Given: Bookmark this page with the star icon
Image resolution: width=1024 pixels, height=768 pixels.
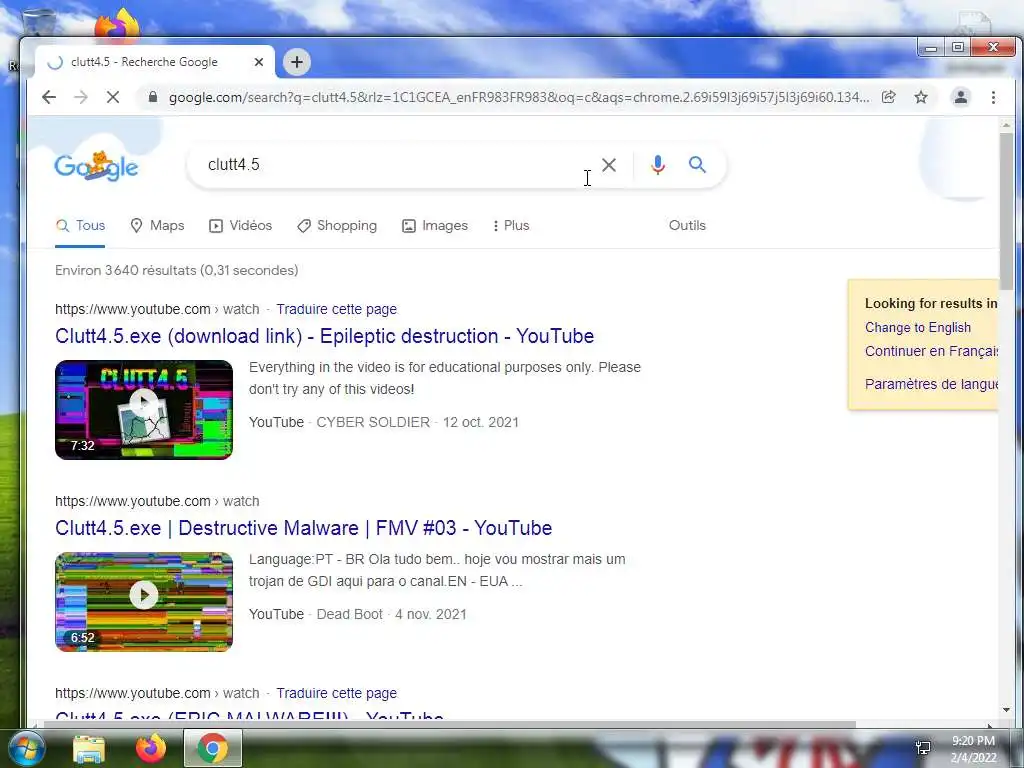Looking at the screenshot, I should tap(921, 97).
